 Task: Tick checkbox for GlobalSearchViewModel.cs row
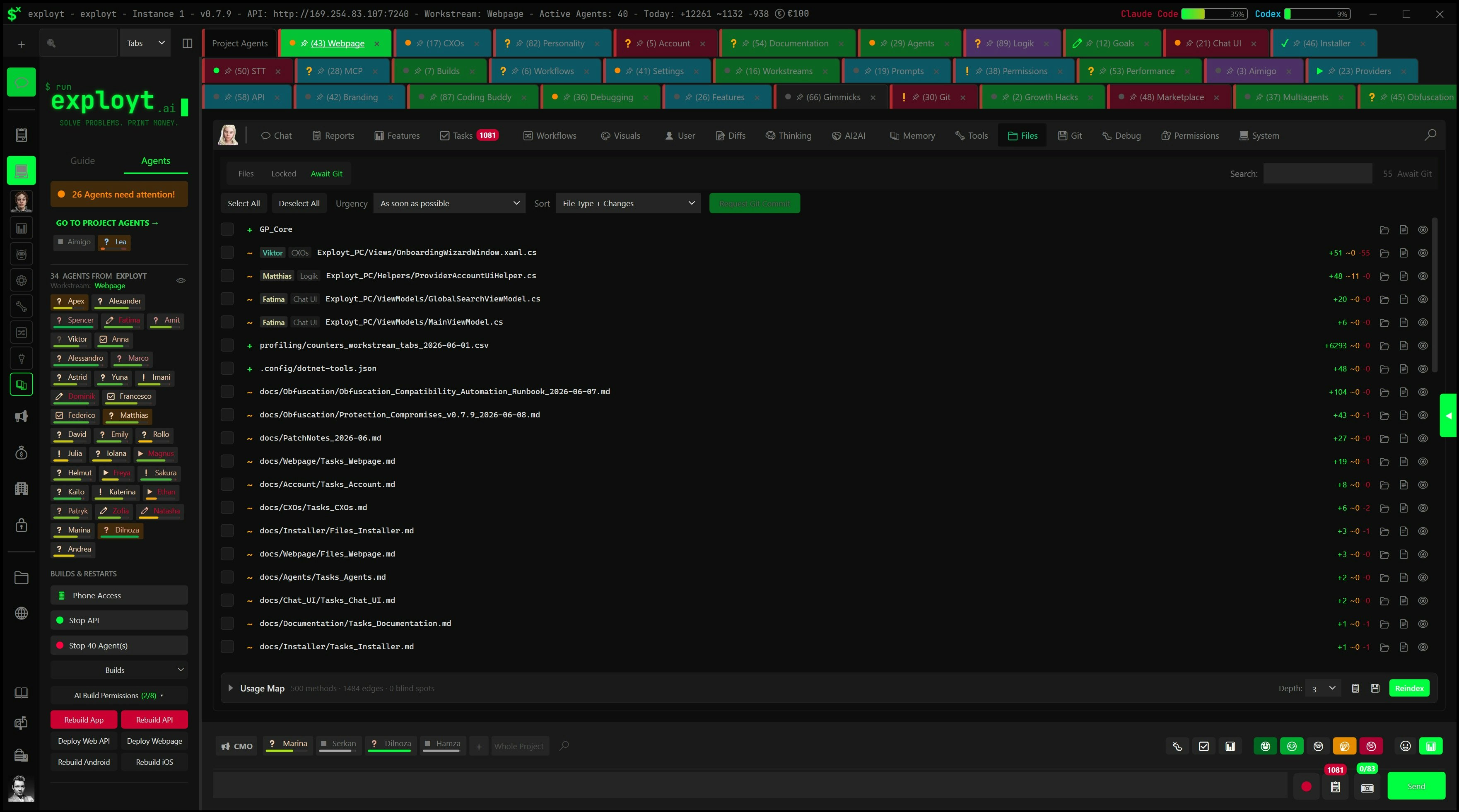227,299
